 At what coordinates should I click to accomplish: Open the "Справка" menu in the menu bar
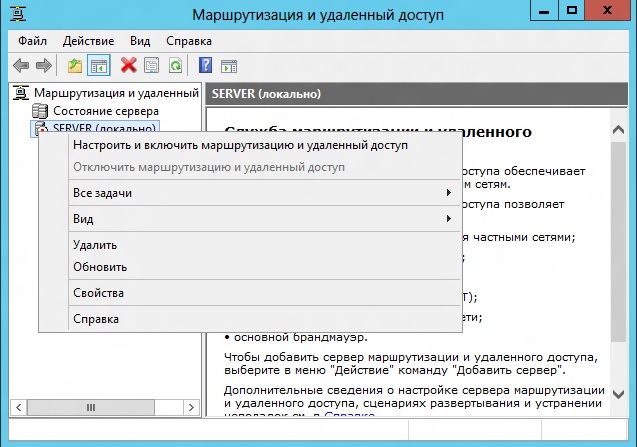click(188, 41)
